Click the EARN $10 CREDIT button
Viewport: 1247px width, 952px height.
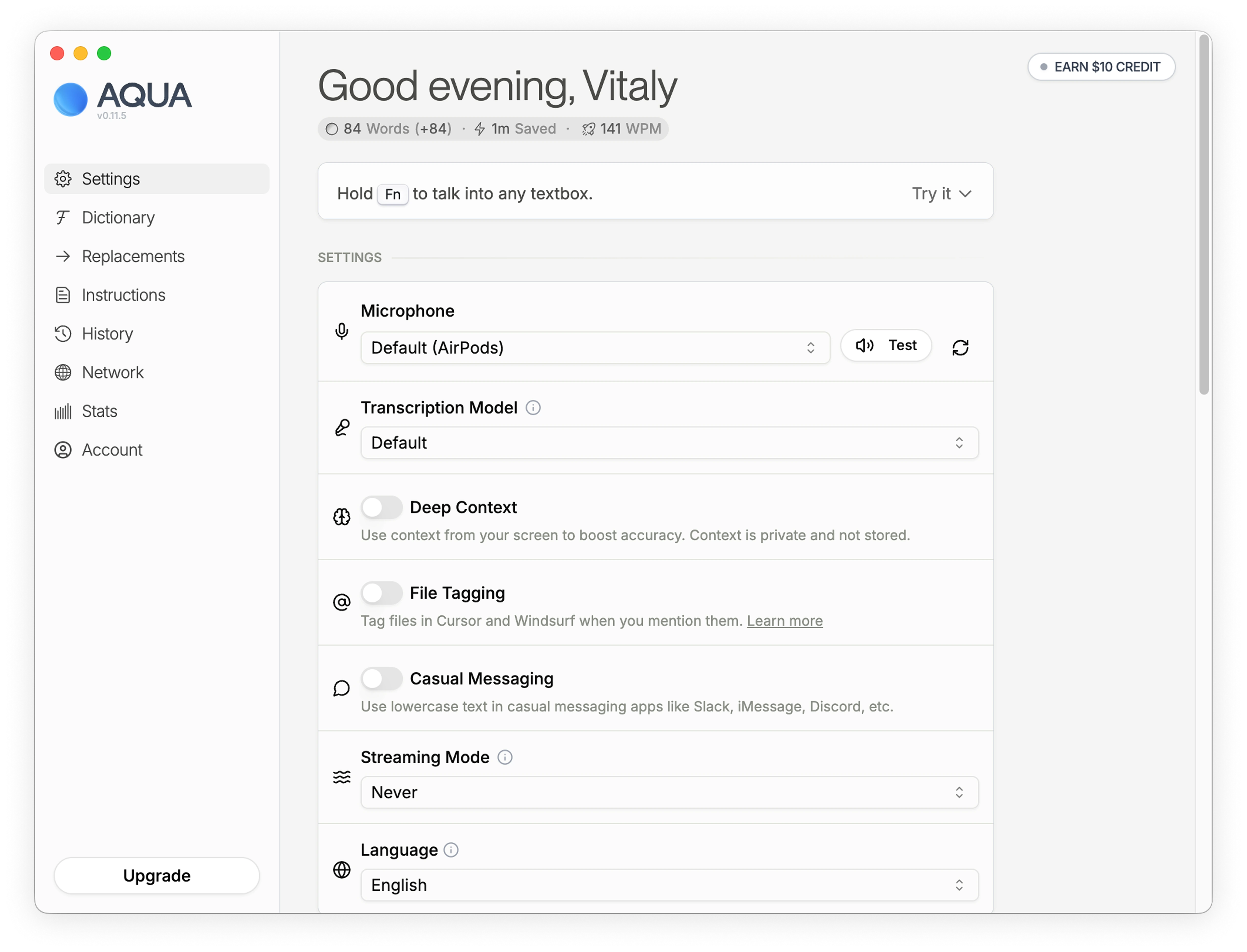click(x=1101, y=67)
